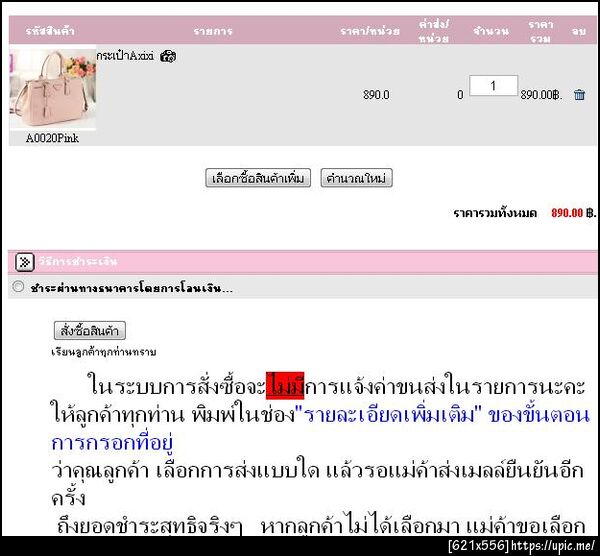
Task: Click the product code A0020Pink
Action: click(x=52, y=138)
